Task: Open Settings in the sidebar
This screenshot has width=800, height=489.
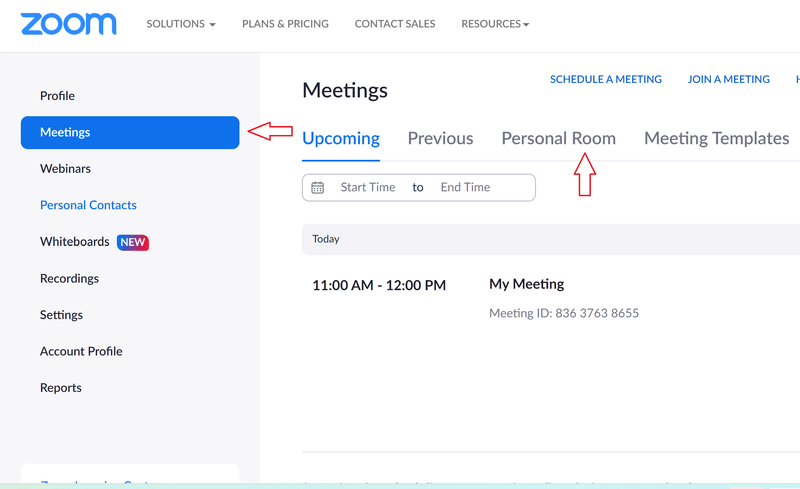Action: [x=61, y=315]
